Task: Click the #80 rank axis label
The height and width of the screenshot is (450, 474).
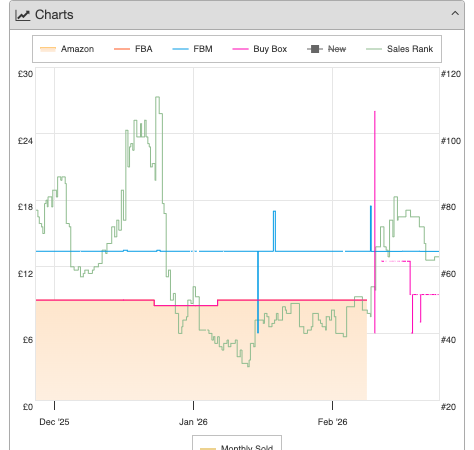Action: [x=448, y=207]
